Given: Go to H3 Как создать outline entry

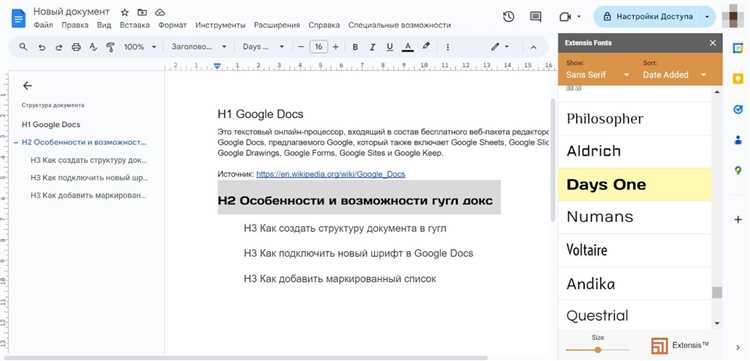Looking at the screenshot, I should [88, 160].
